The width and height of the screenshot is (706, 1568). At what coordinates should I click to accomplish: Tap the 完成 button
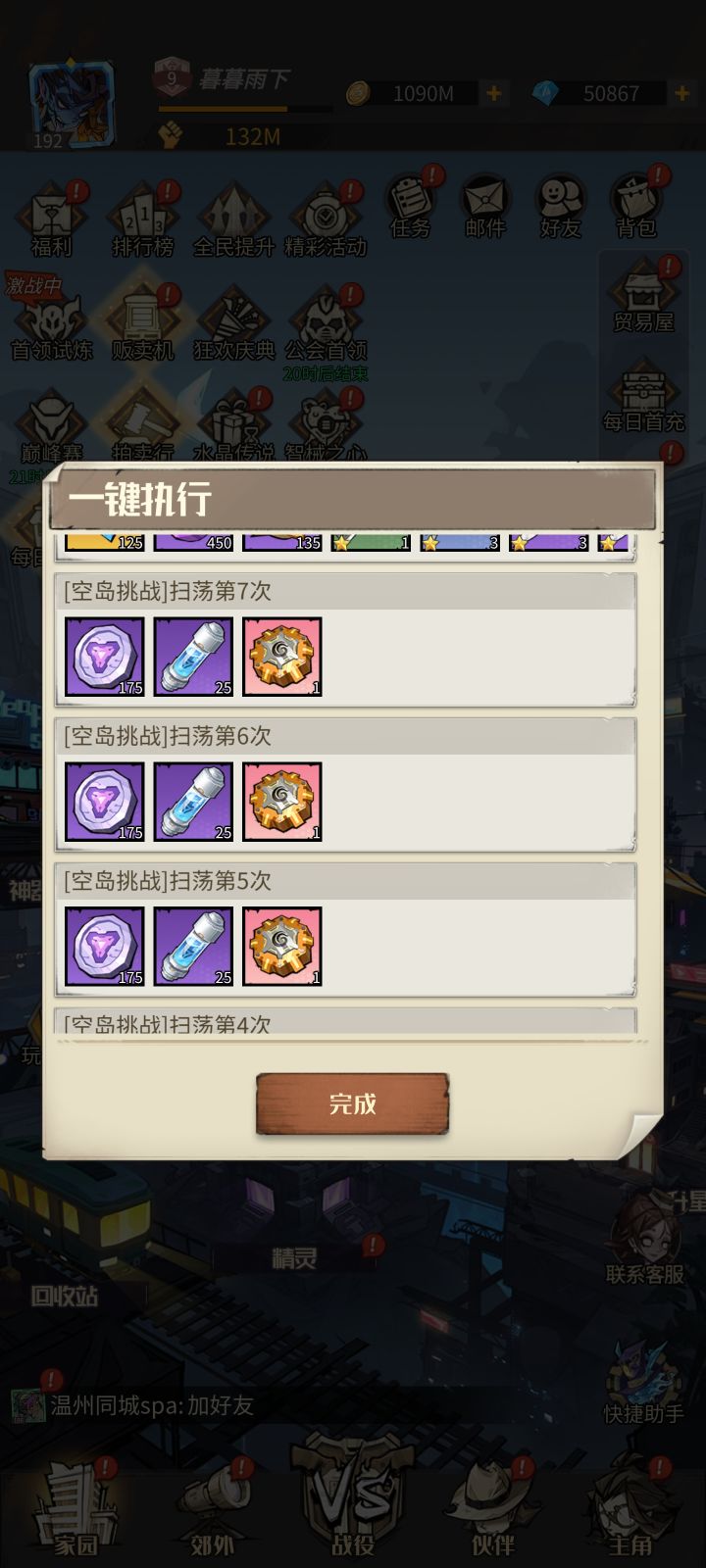352,1103
